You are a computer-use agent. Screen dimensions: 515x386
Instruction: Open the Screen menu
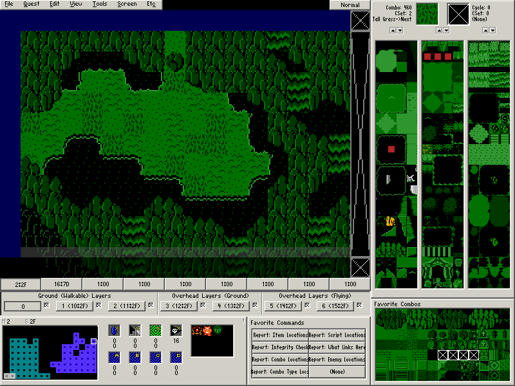click(127, 4)
